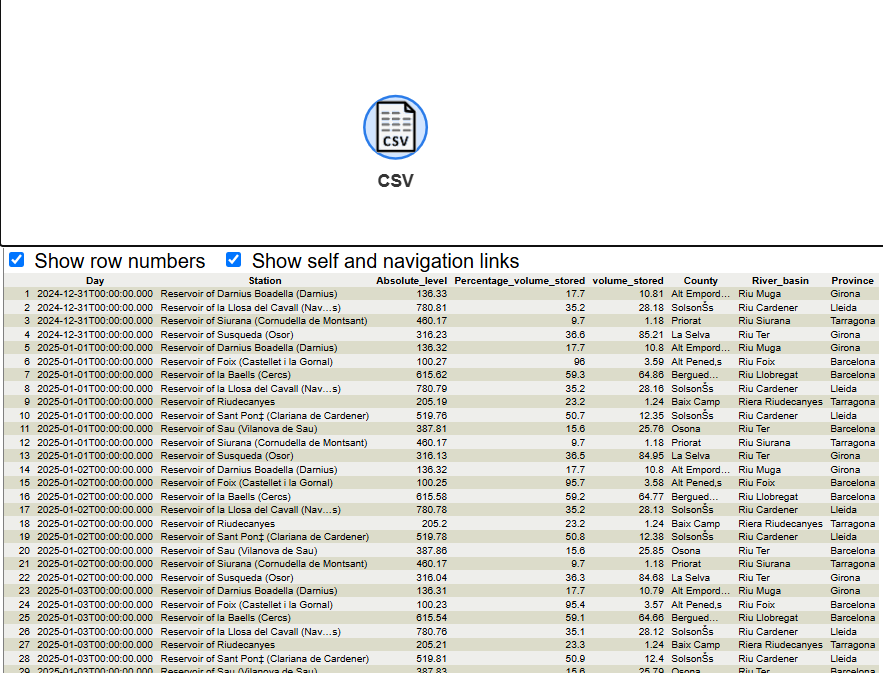The width and height of the screenshot is (883, 673).
Task: Select the Reservoir of Foix cell in row 6
Action: click(246, 362)
